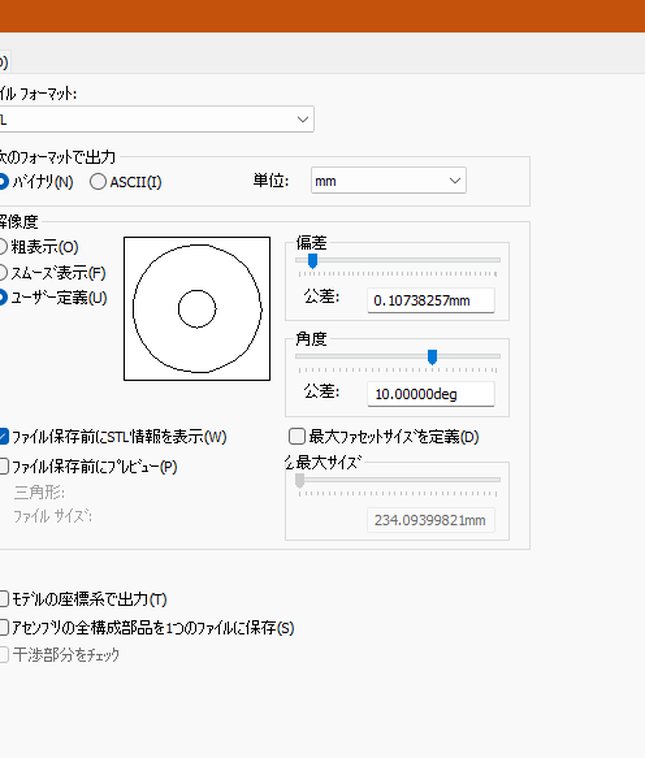Click the angle tolerance field 10.00000deg

pos(431,394)
